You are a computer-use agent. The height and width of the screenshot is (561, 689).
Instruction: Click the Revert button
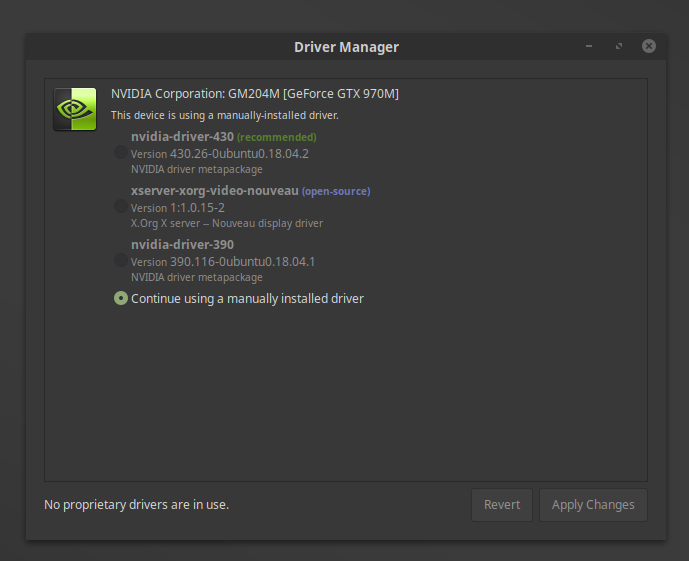coord(502,505)
